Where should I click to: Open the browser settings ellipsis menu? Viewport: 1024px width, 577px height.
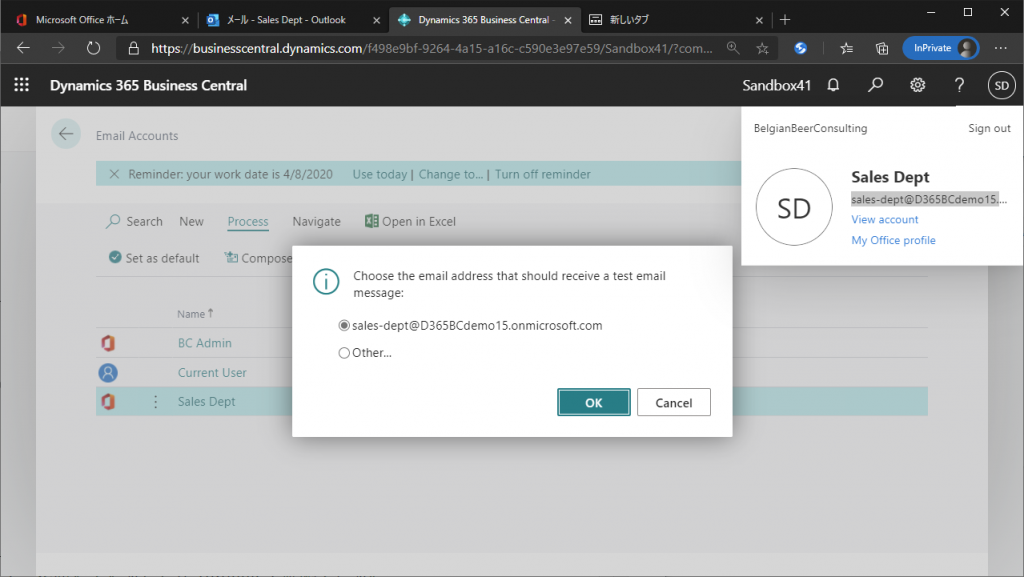(1000, 48)
